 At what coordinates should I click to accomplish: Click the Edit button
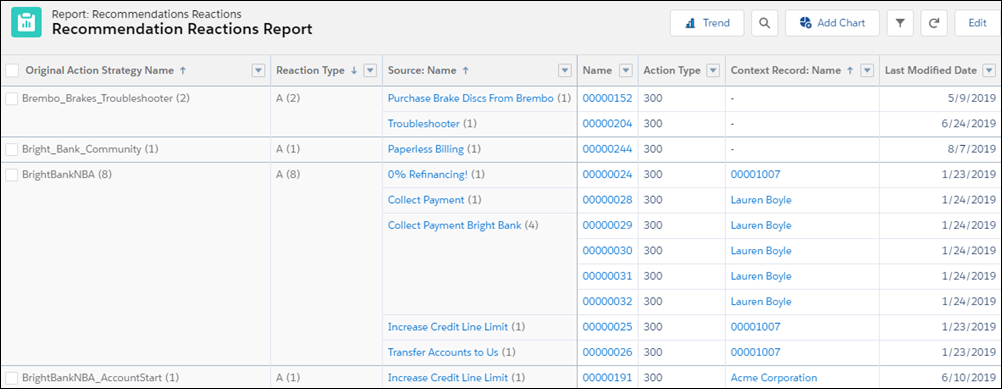point(978,23)
